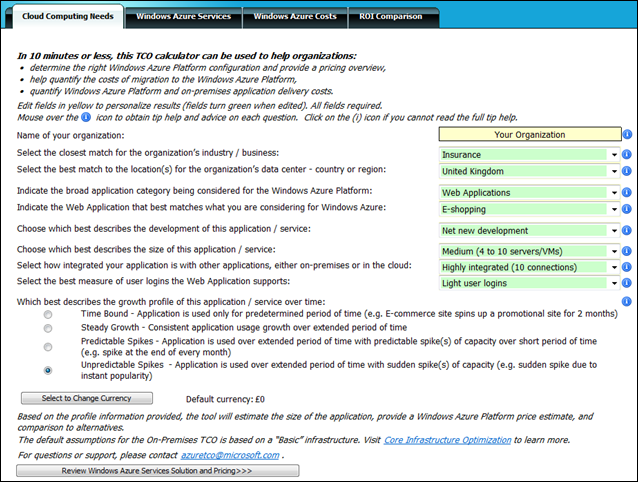638x482 pixels.
Task: Follow the Core Infrastructure Optimization link
Action: tap(447, 440)
